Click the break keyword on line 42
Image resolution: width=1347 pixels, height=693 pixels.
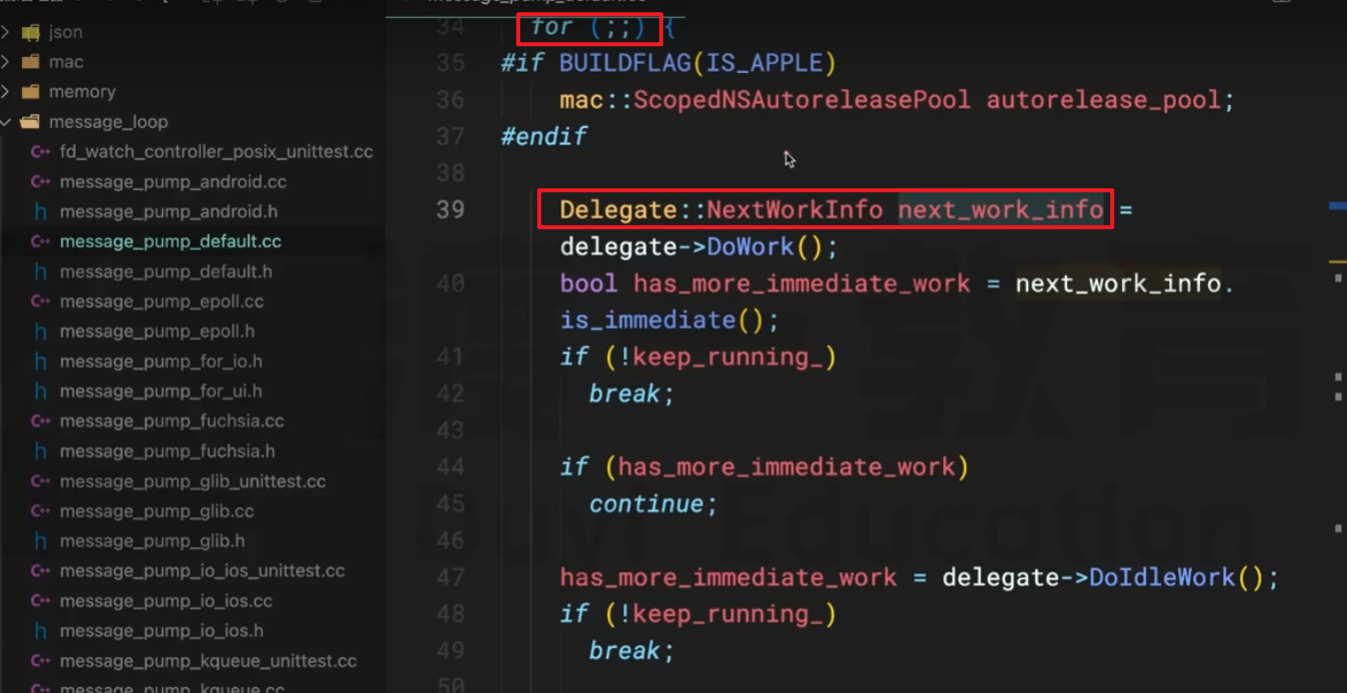click(625, 394)
